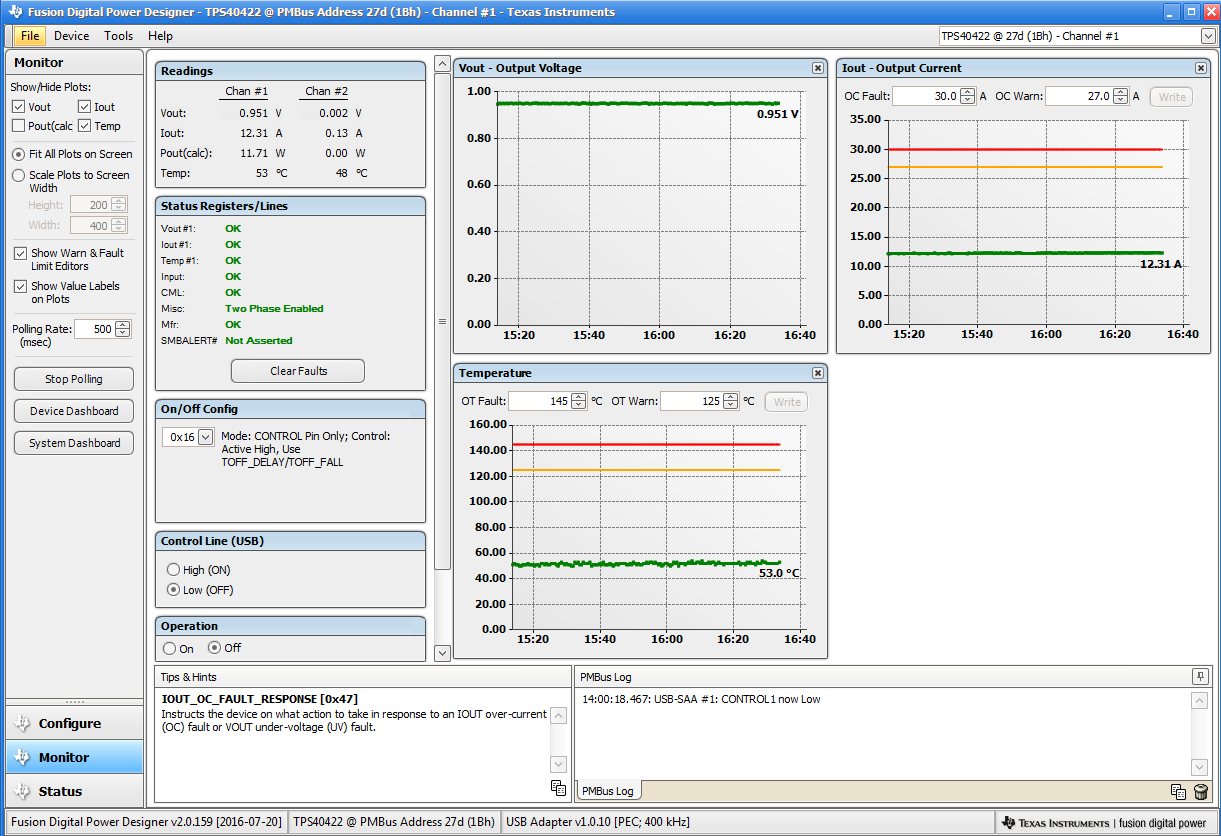Viewport: 1221px width, 836px height.
Task: Switch to the Configure section
Action: (x=74, y=723)
